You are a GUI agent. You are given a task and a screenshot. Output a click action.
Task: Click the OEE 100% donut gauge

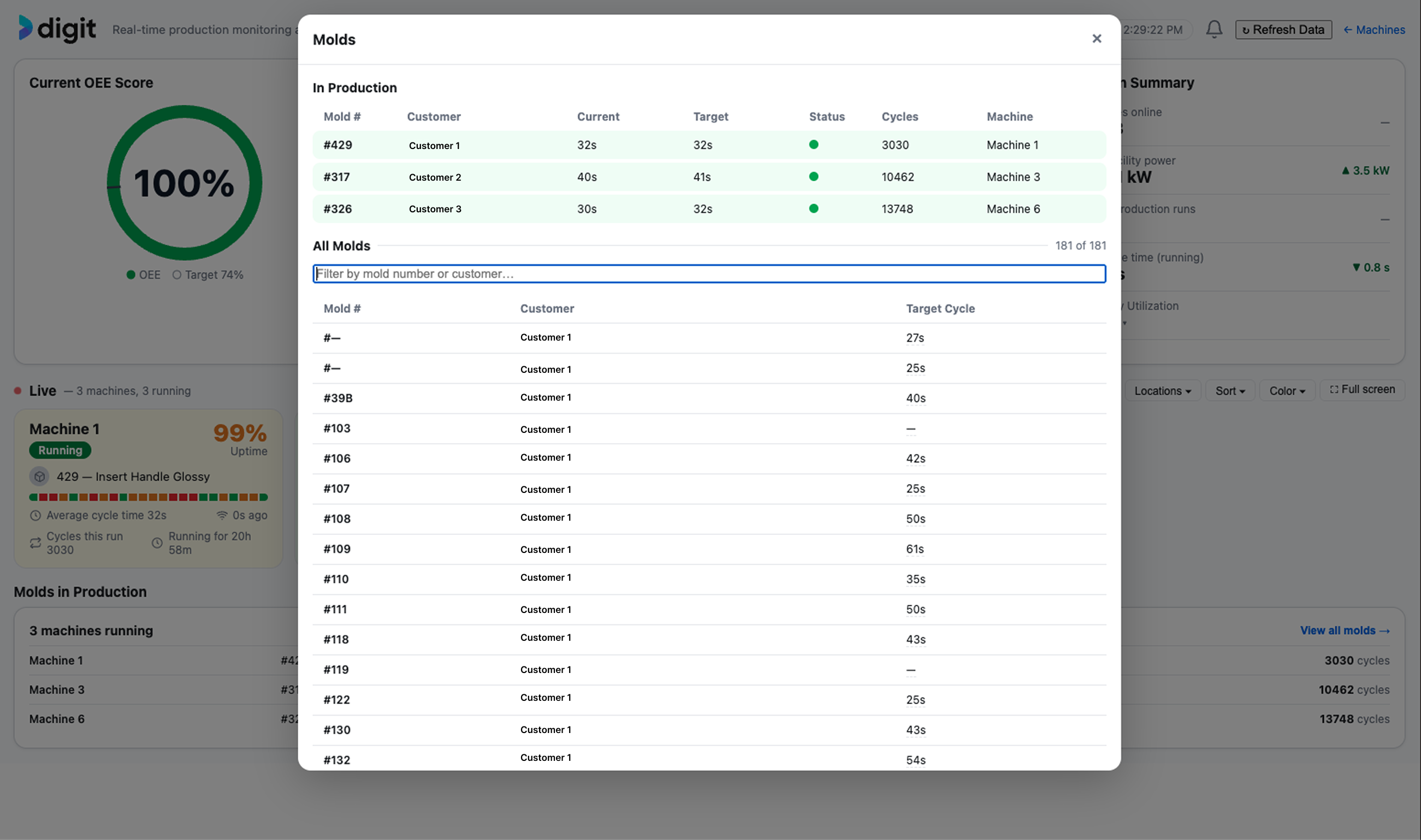[184, 183]
